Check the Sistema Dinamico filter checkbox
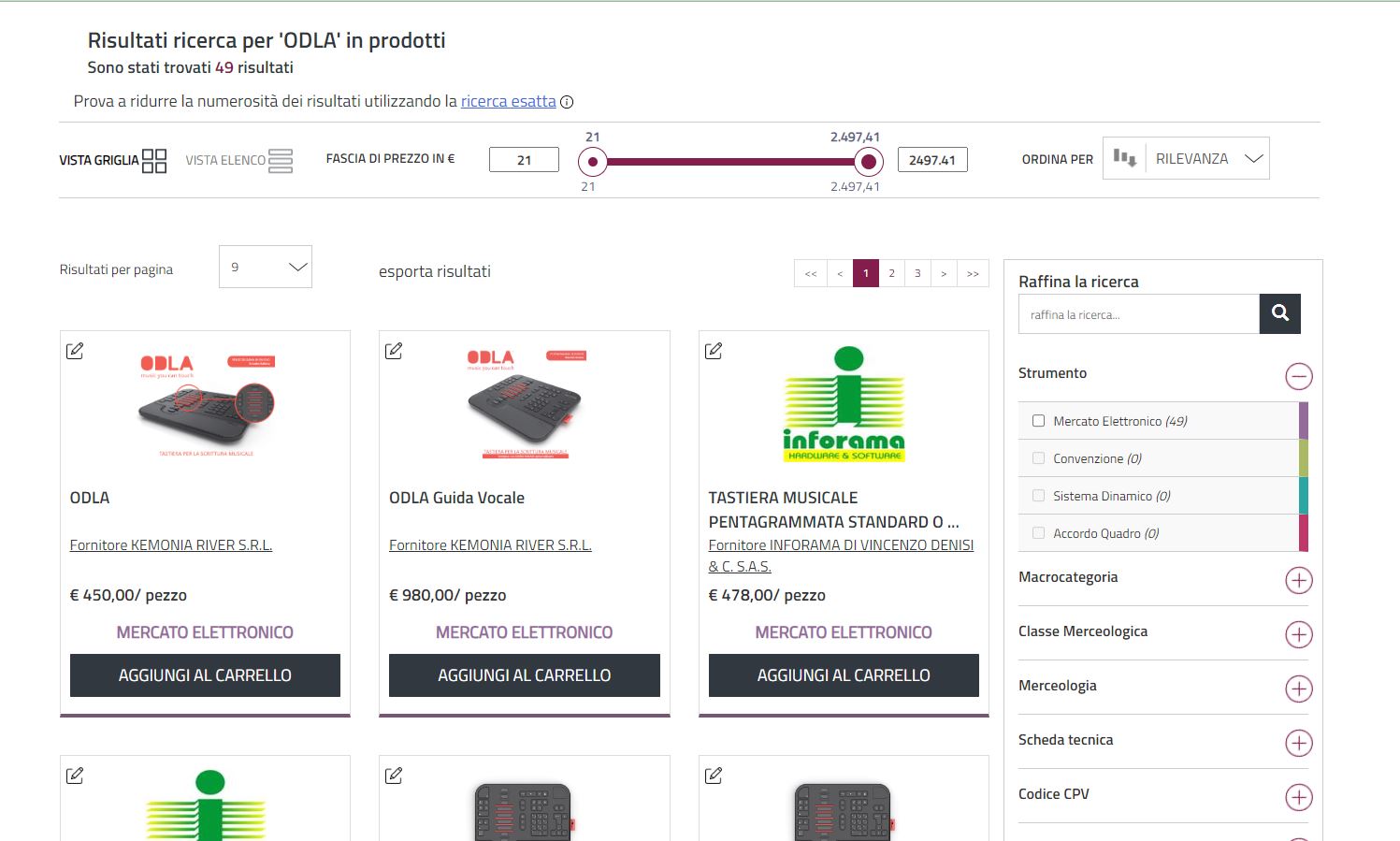This screenshot has height=841, width=1400. click(1038, 496)
